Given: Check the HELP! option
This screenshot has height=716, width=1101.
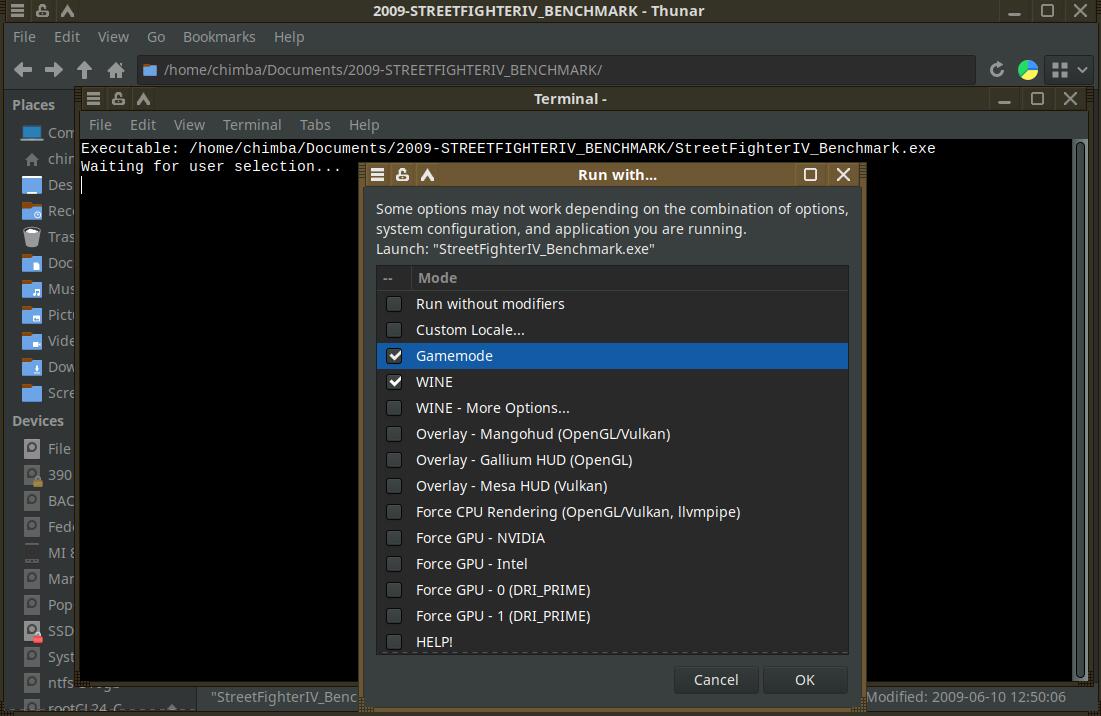Looking at the screenshot, I should 394,642.
